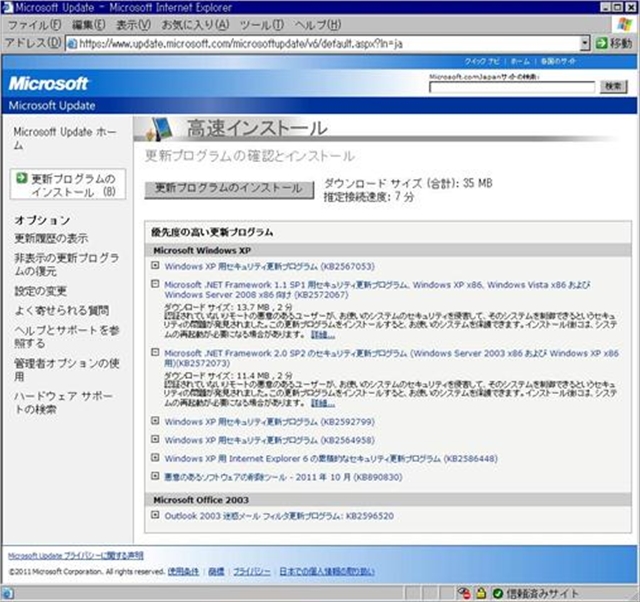Click the Microsoft.com Japan search box

[512, 87]
